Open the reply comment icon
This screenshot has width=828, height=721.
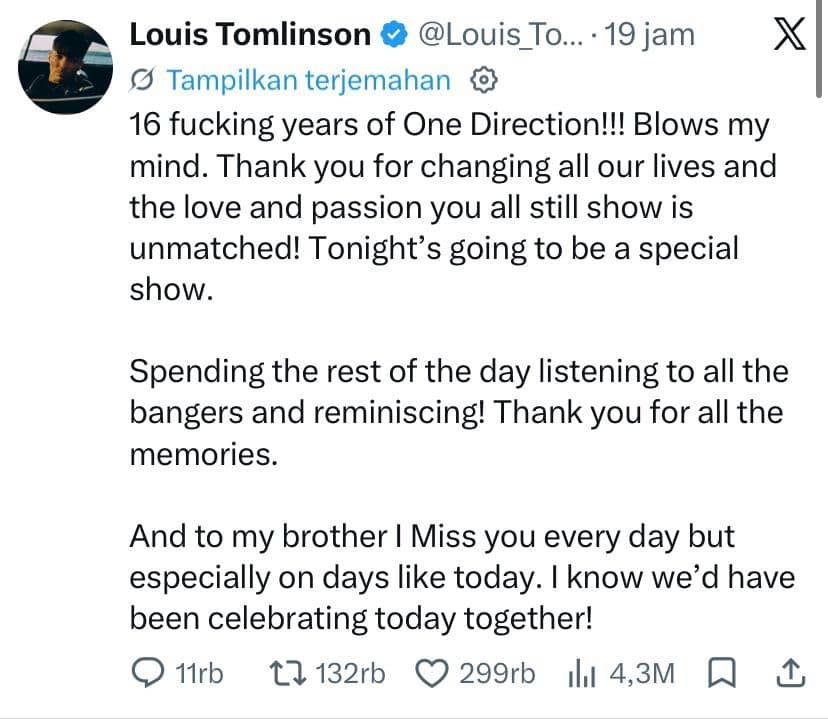(147, 672)
